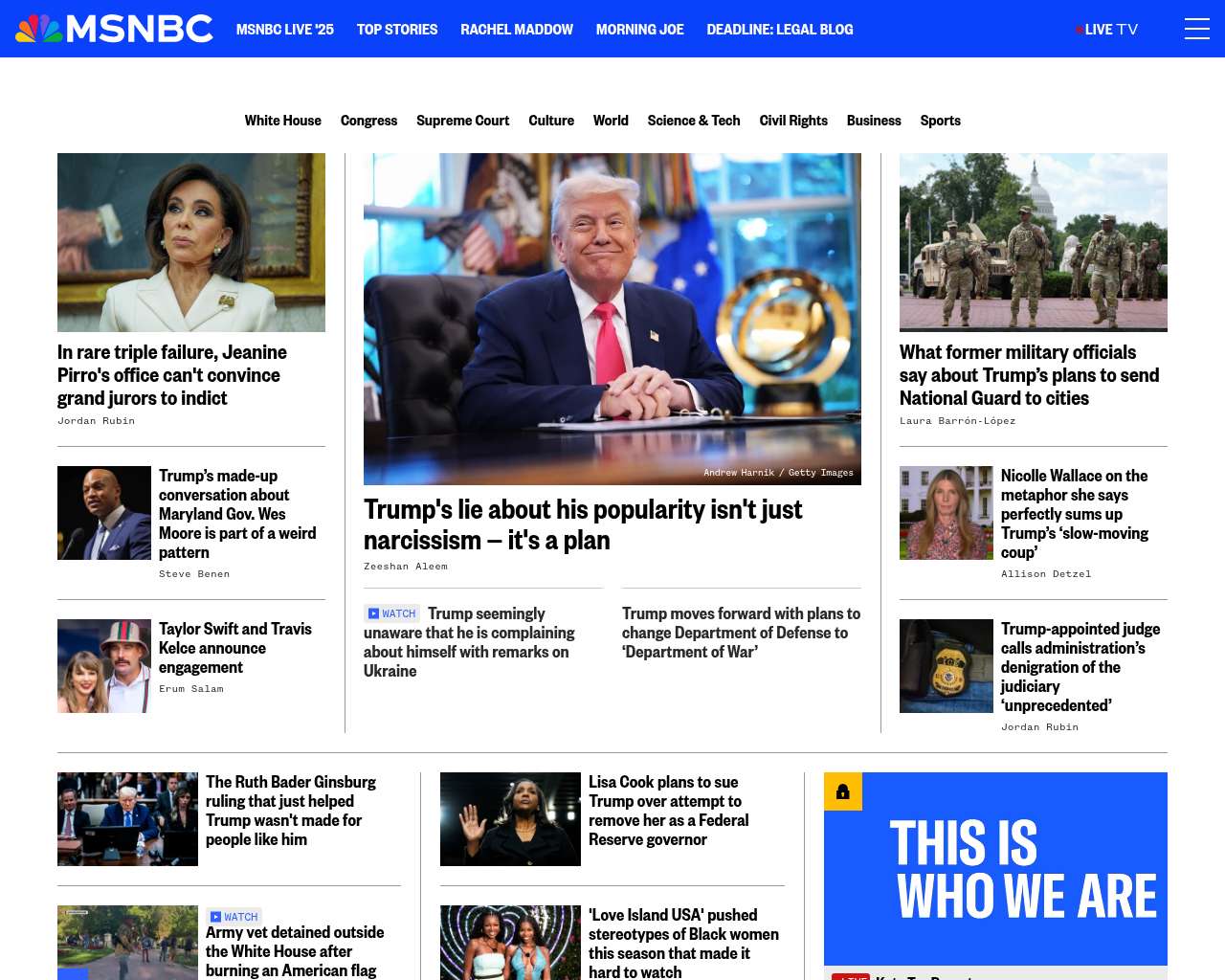The image size is (1225, 980).
Task: Select the Supreme Court tab
Action: 463,121
